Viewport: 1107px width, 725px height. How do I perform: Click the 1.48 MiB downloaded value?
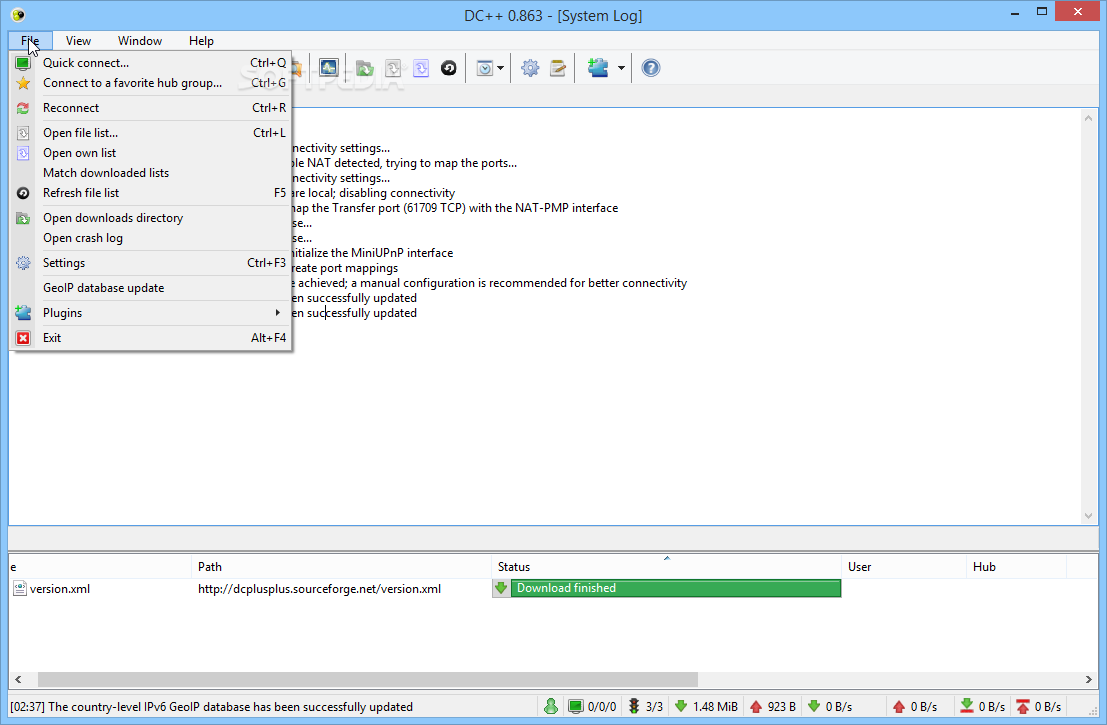tap(715, 707)
